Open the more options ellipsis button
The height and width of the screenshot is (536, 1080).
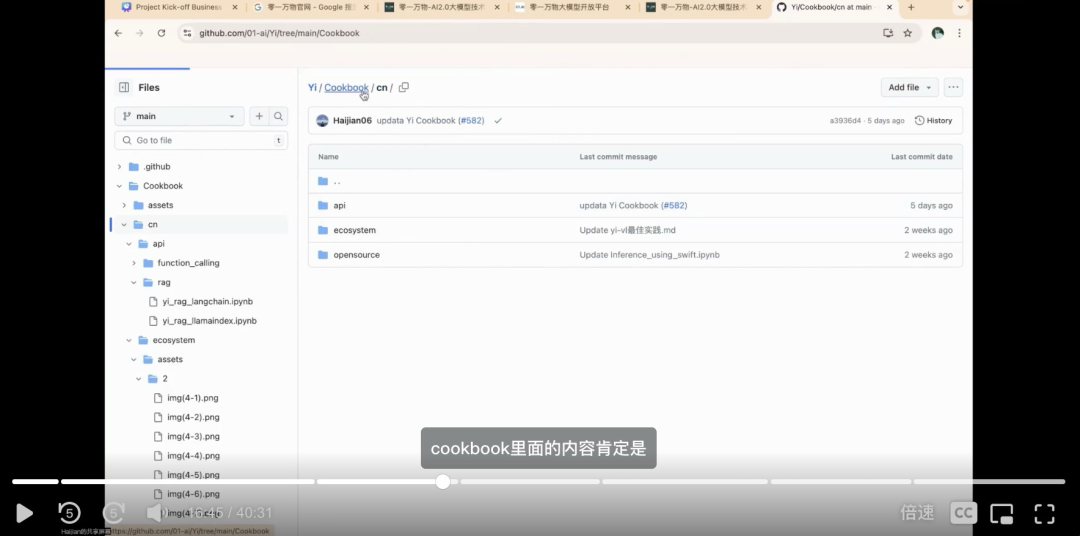pyautogui.click(x=953, y=87)
